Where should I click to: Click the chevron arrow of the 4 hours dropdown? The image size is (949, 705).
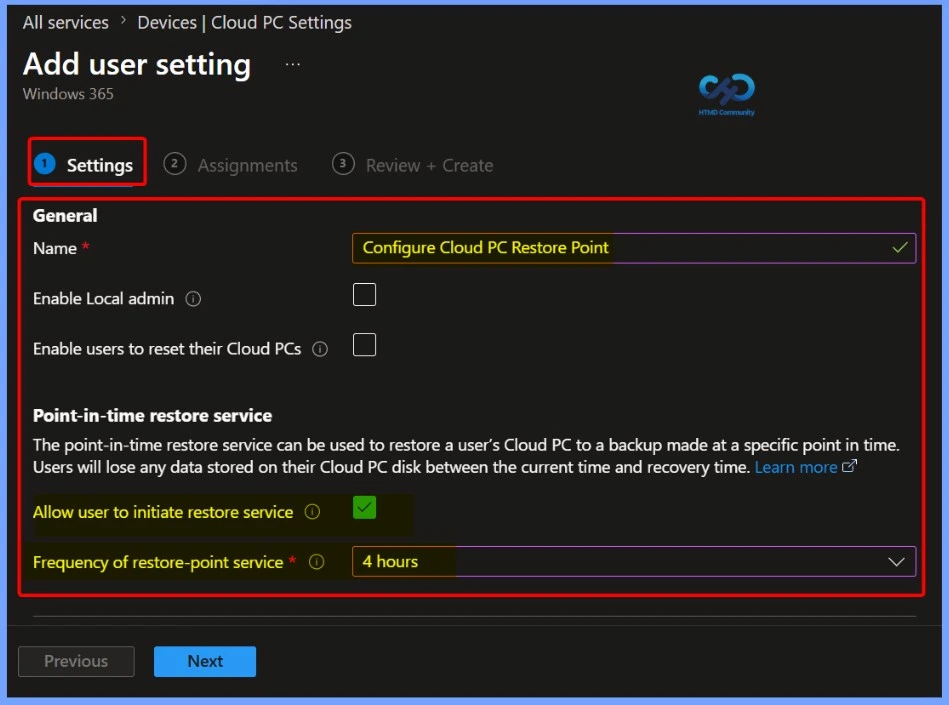click(x=896, y=562)
